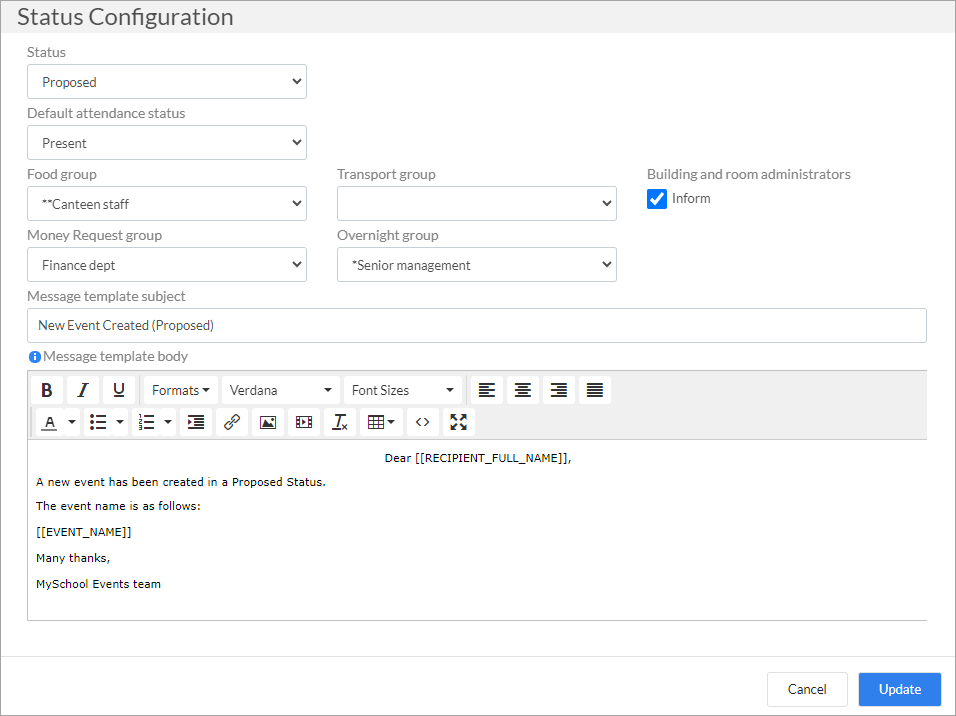Viewport: 956px width, 716px height.
Task: Open bullet list style options arrow
Action: (x=120, y=422)
